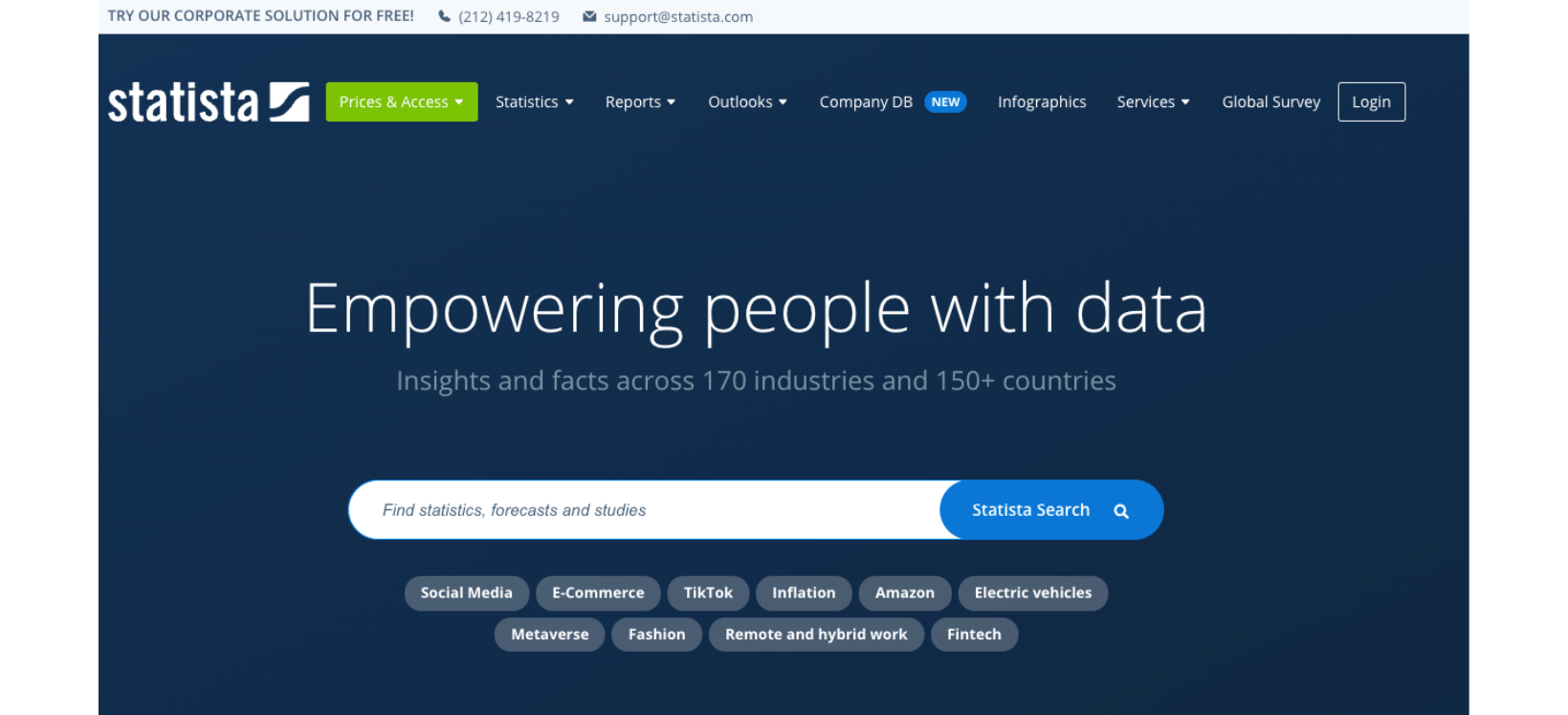Select the TikTok topic tag

click(708, 593)
